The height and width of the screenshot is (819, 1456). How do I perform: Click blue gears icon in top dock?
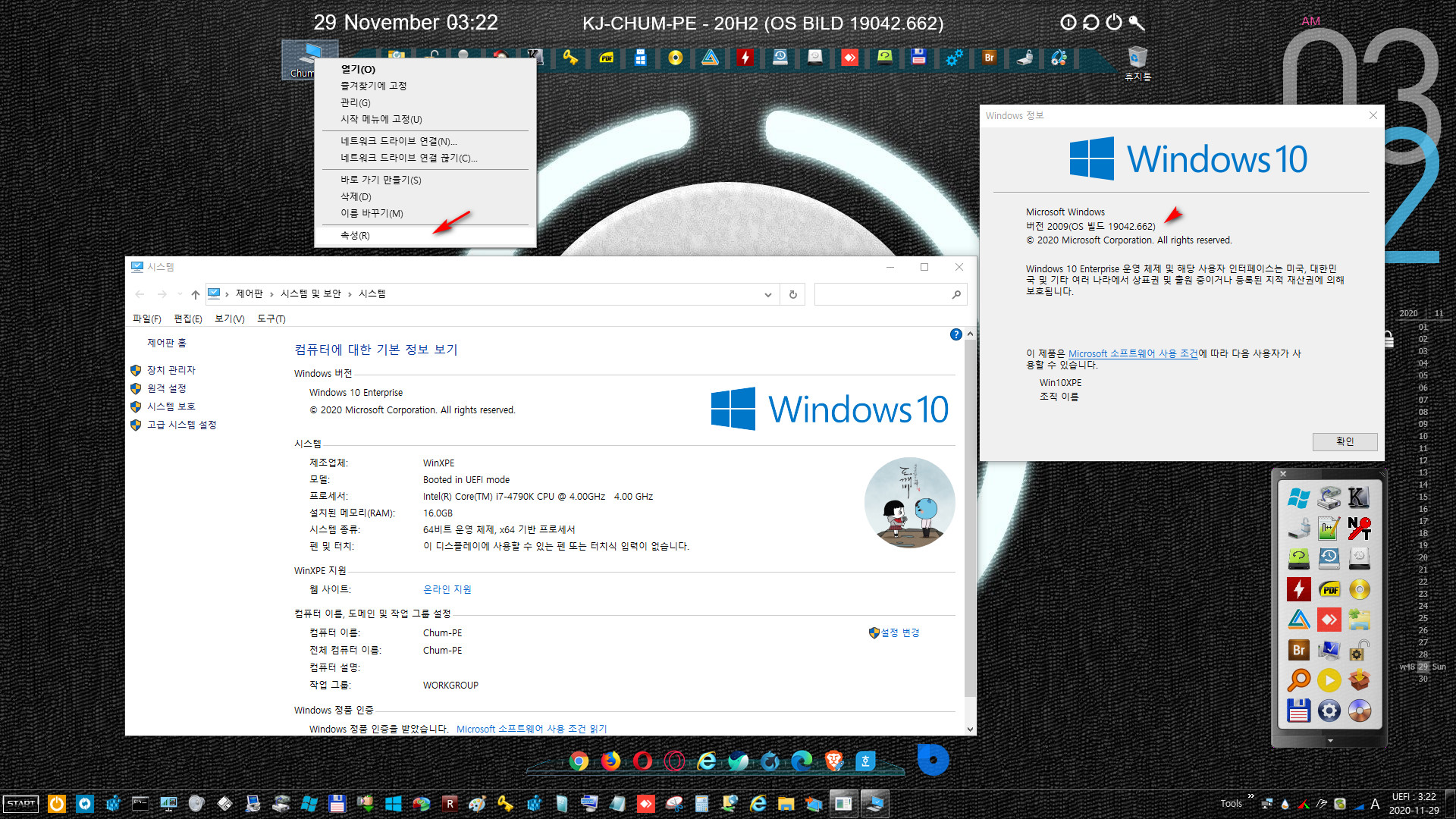coord(954,57)
